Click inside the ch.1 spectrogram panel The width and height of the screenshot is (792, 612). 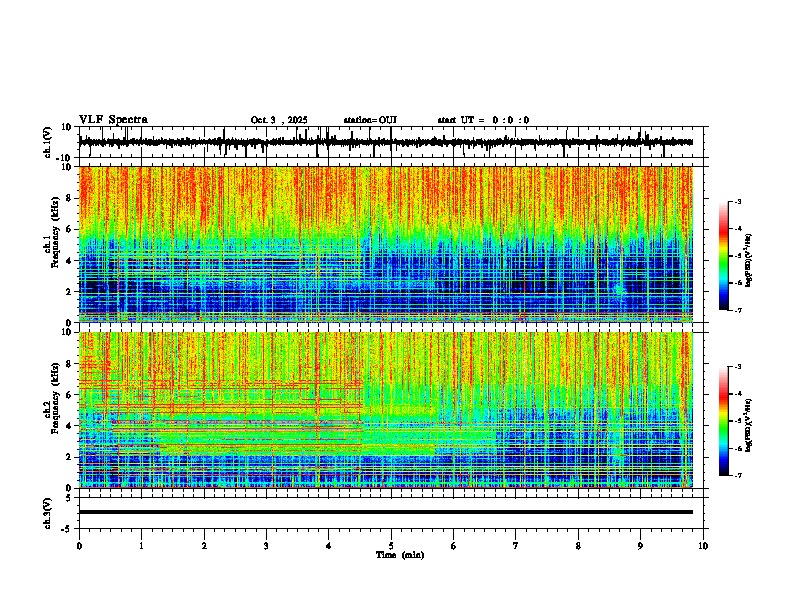386,244
